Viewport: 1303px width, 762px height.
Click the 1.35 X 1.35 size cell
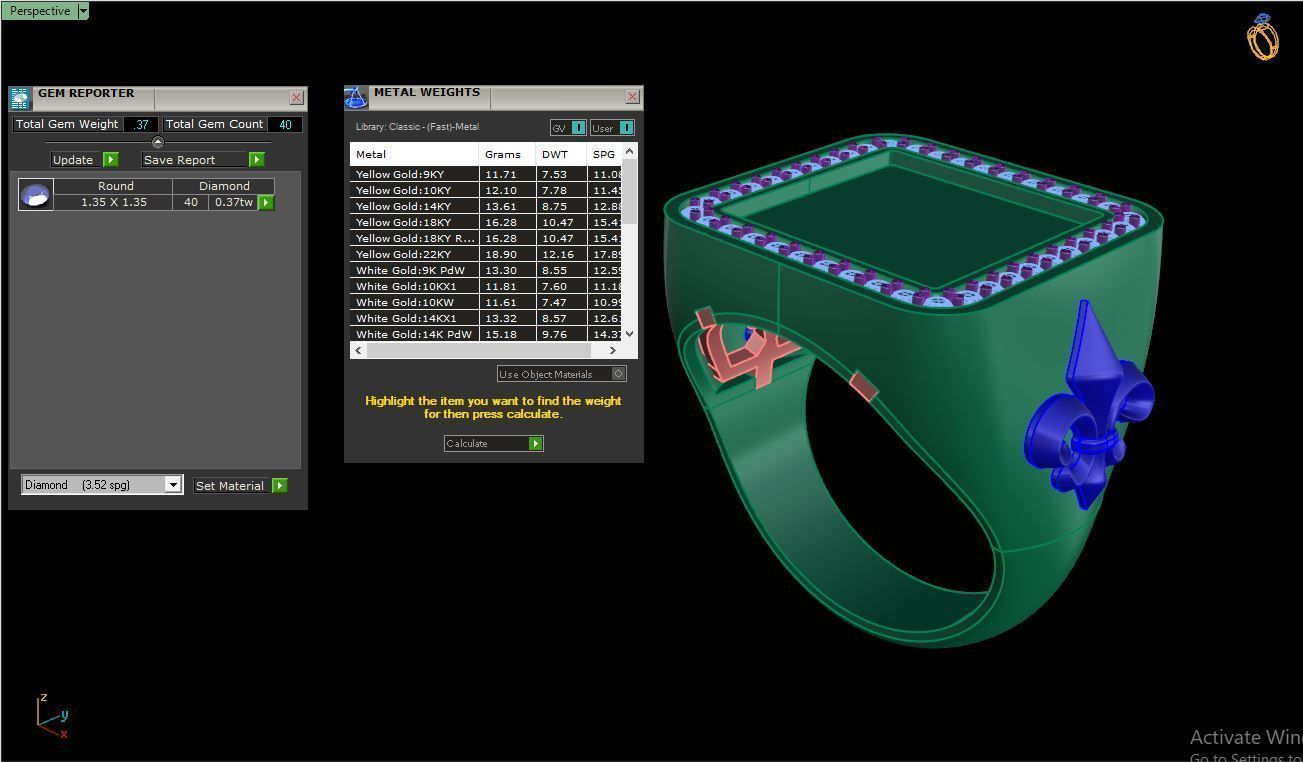114,202
